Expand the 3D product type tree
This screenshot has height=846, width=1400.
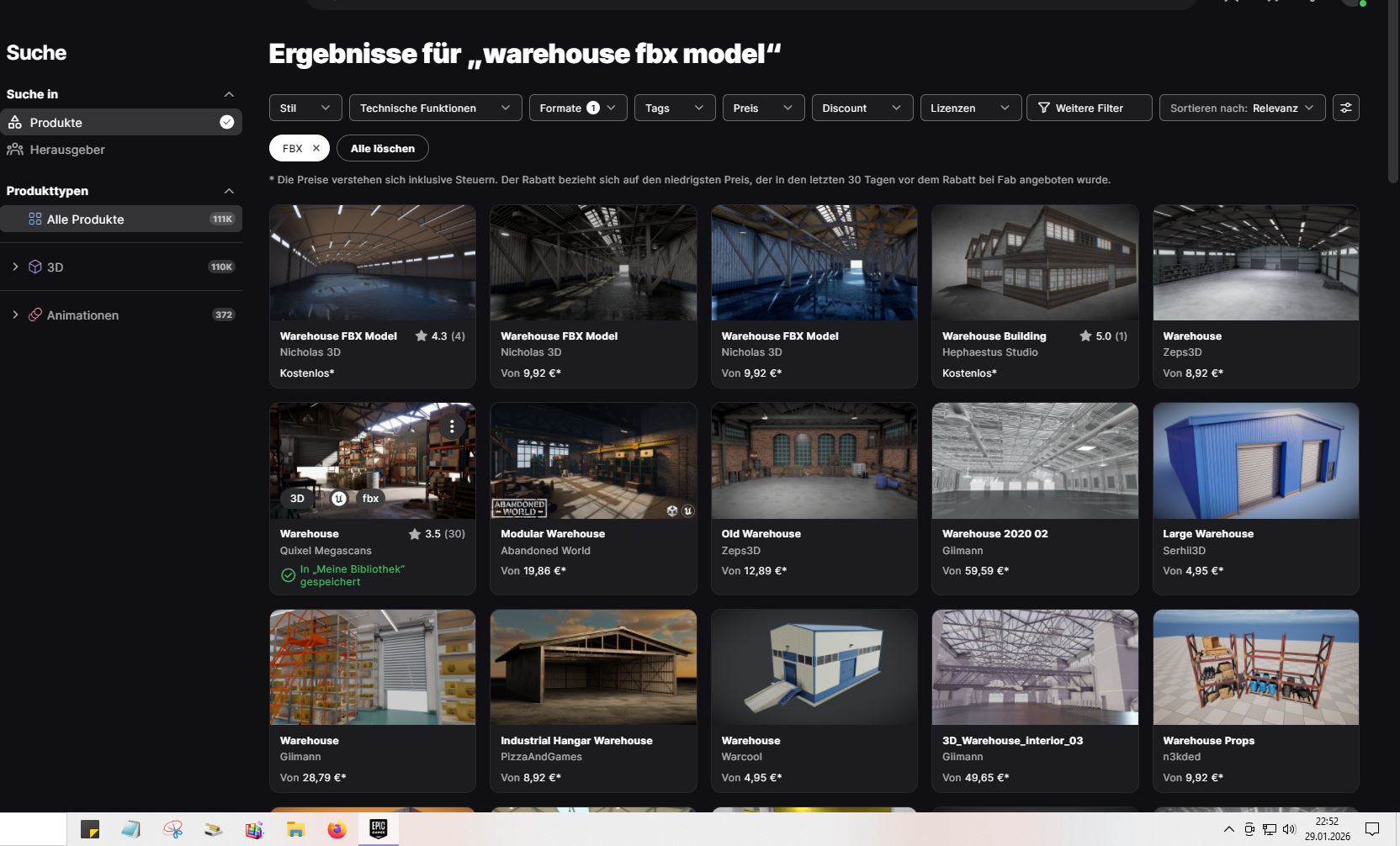pos(15,267)
